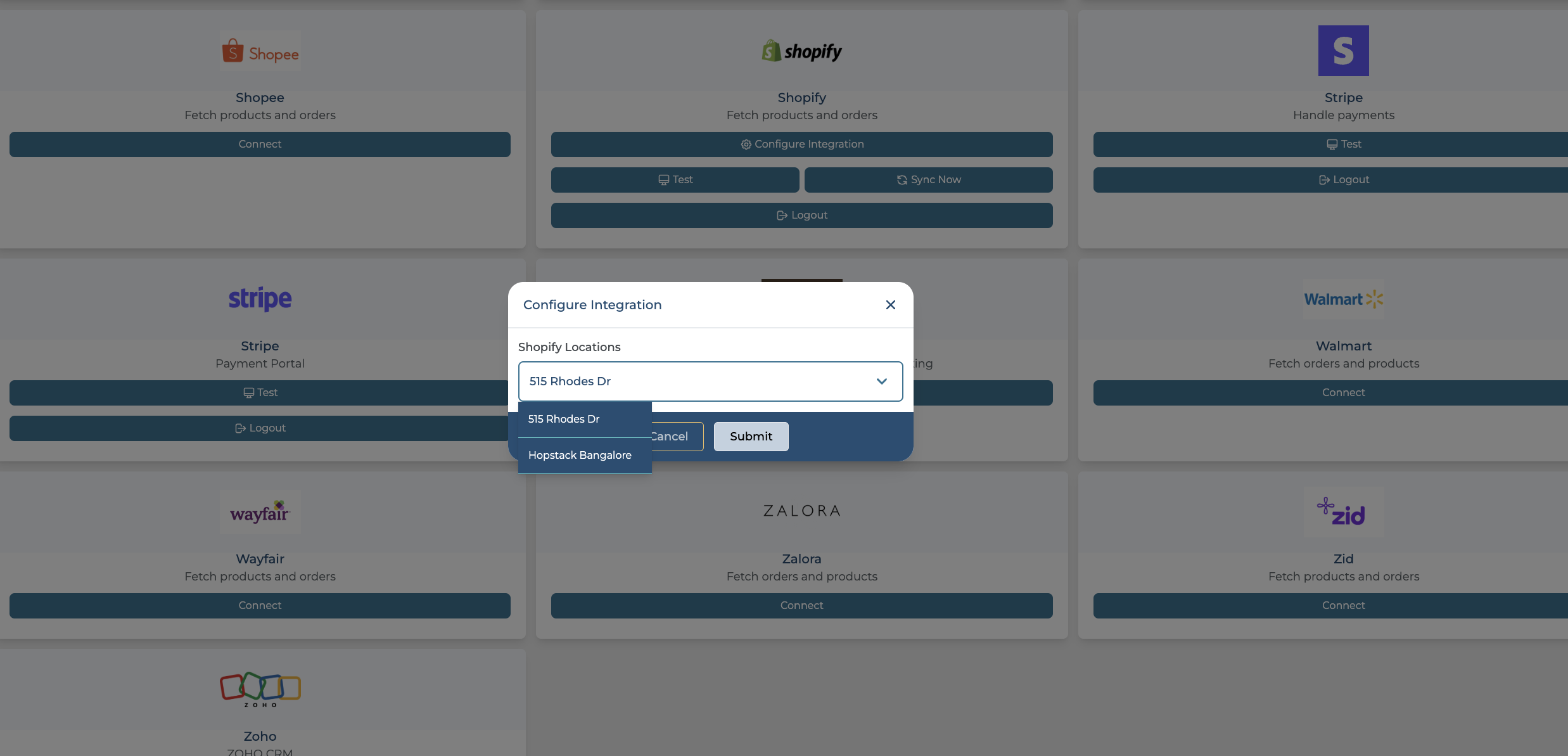The height and width of the screenshot is (756, 1568).
Task: Click the Wayfair logo thumbnail
Action: tap(260, 512)
